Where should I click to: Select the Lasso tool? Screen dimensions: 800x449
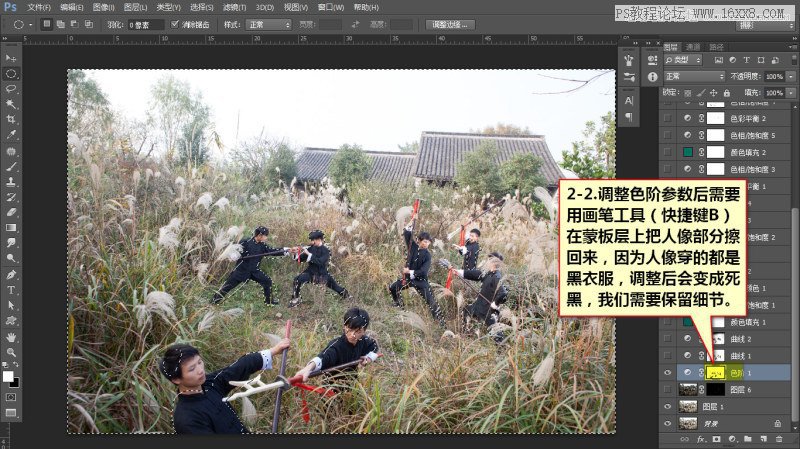click(11, 89)
